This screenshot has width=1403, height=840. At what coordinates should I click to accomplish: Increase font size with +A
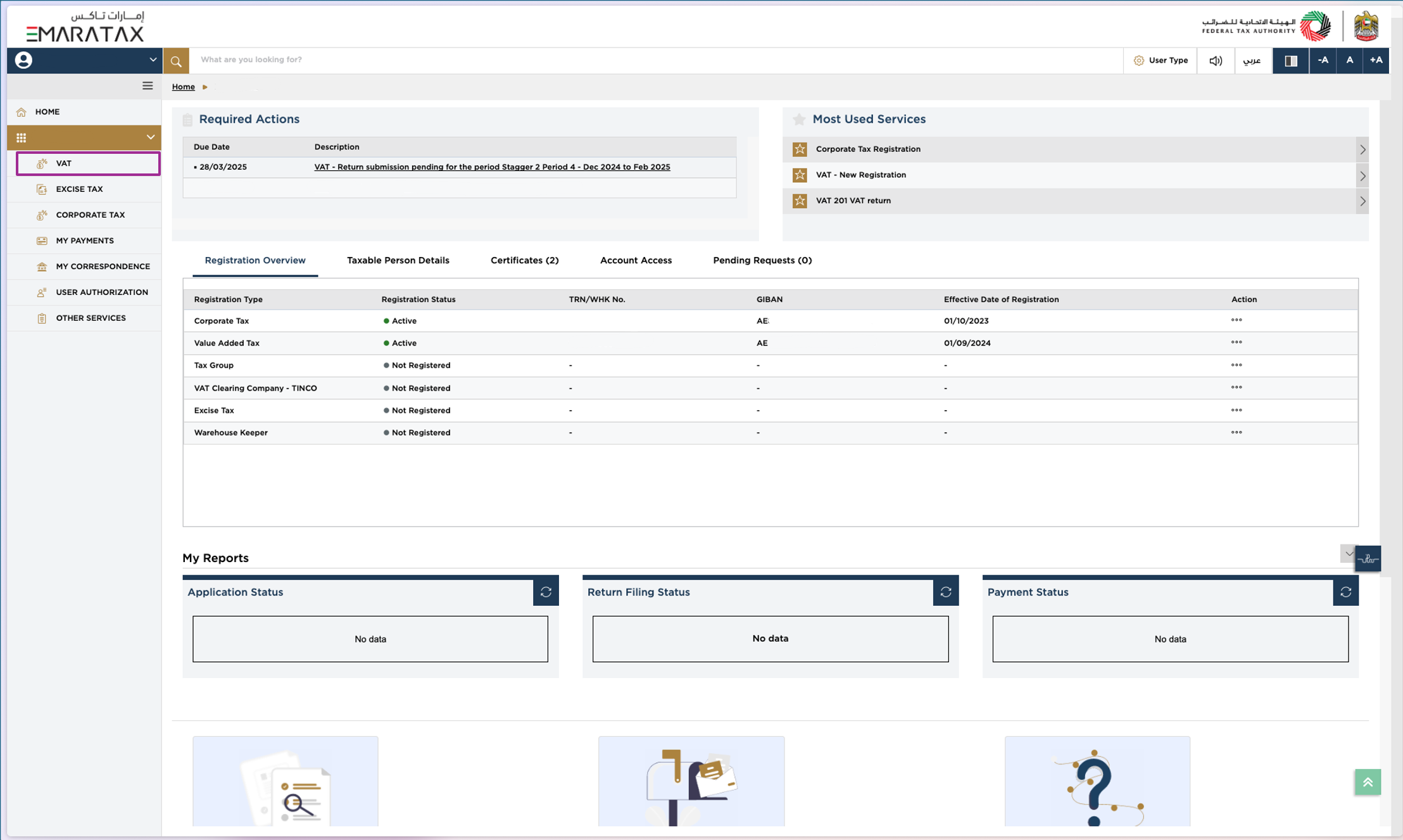pyautogui.click(x=1376, y=61)
